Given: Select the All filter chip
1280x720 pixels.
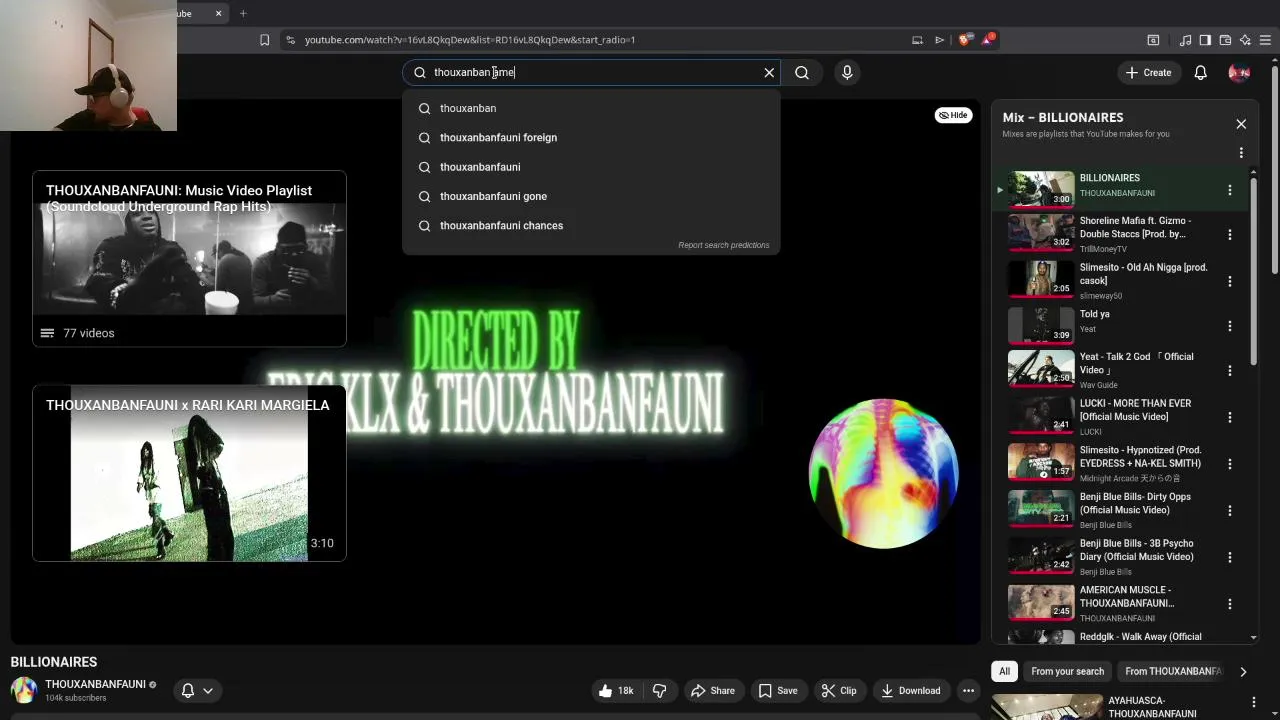Looking at the screenshot, I should click(1004, 671).
